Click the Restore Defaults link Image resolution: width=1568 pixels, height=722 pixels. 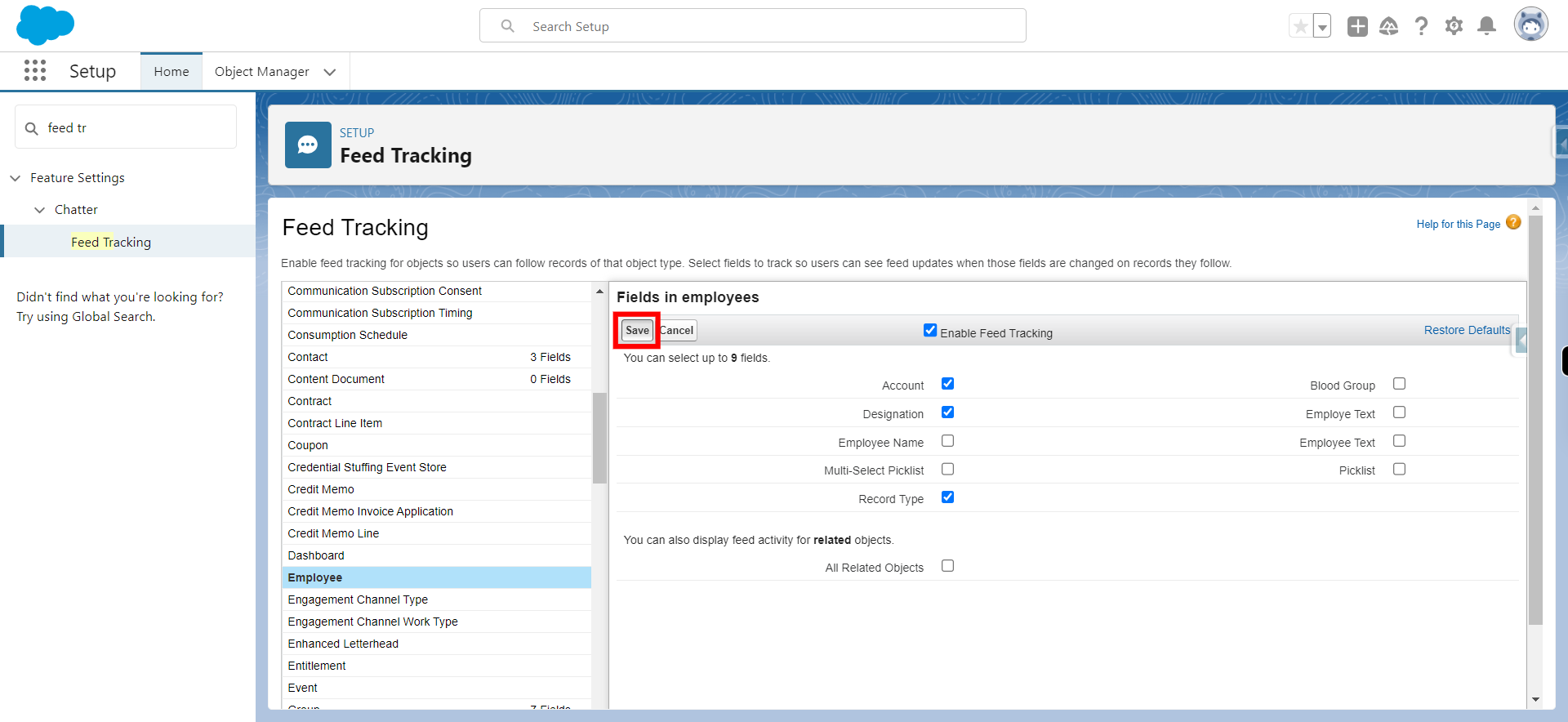pos(1467,330)
